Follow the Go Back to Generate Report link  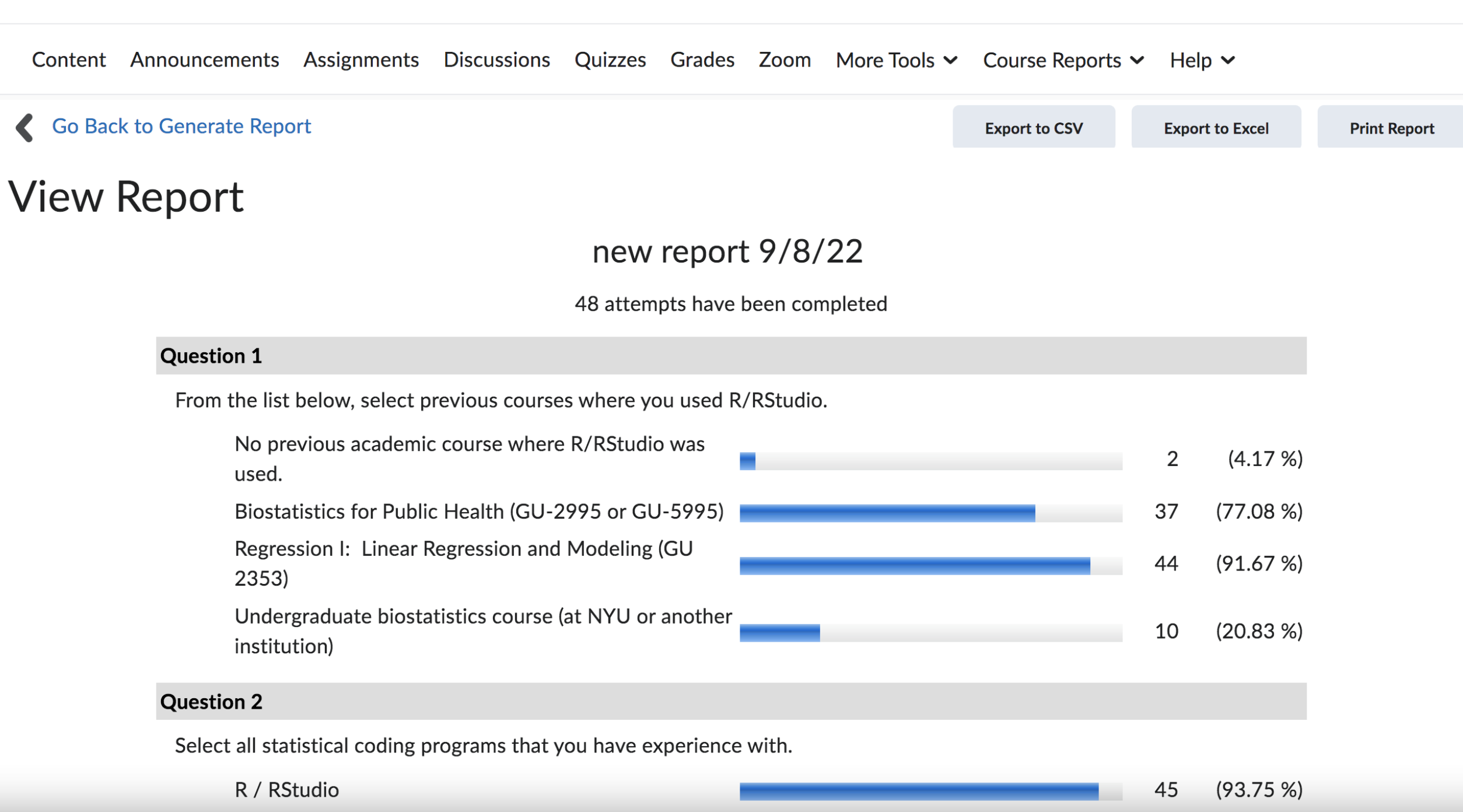coord(183,126)
